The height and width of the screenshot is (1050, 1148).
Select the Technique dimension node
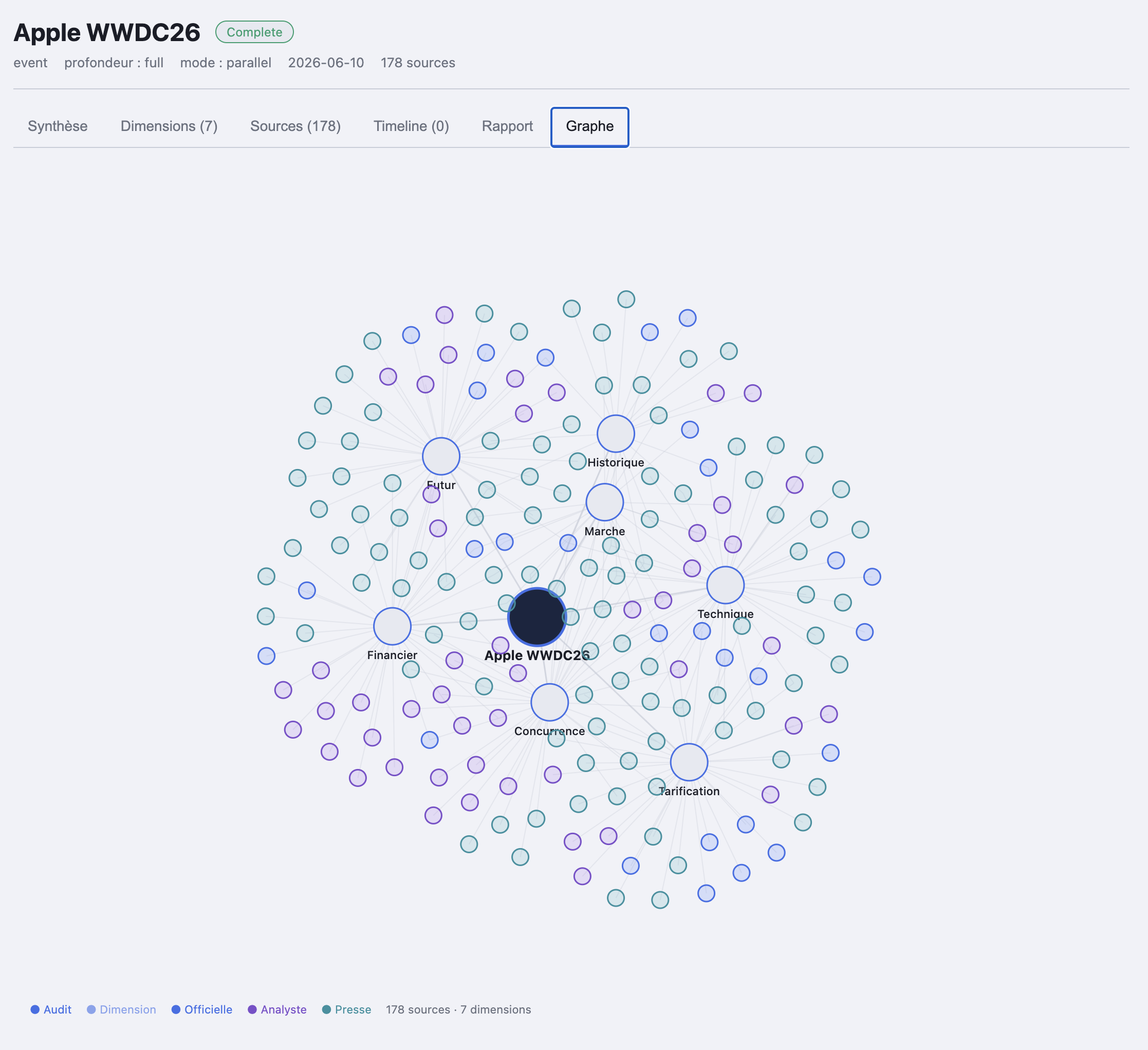point(725,585)
